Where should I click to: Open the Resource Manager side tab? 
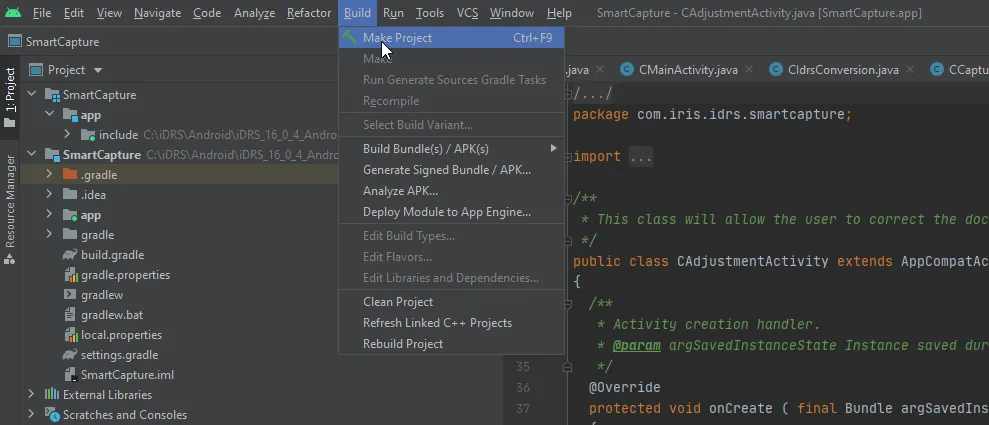click(x=9, y=209)
